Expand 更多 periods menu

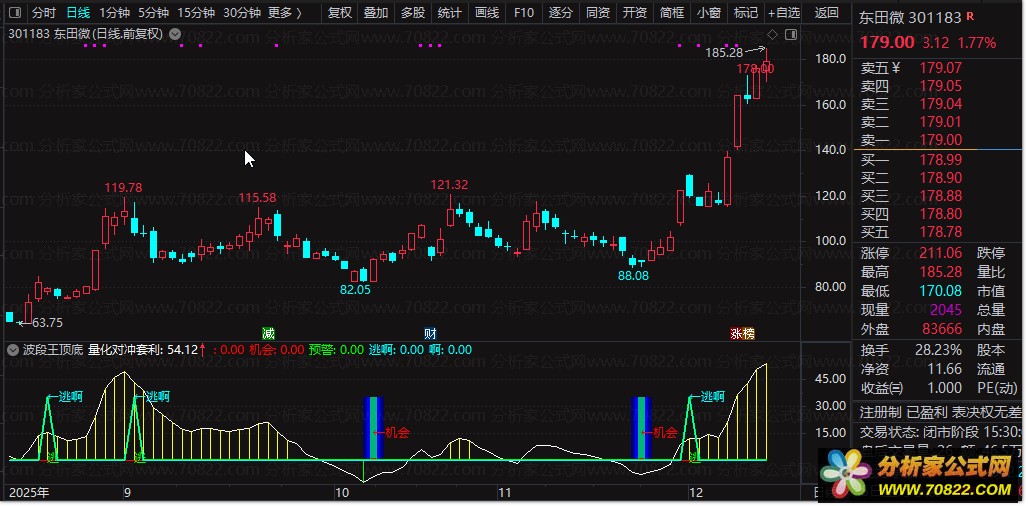[285, 12]
